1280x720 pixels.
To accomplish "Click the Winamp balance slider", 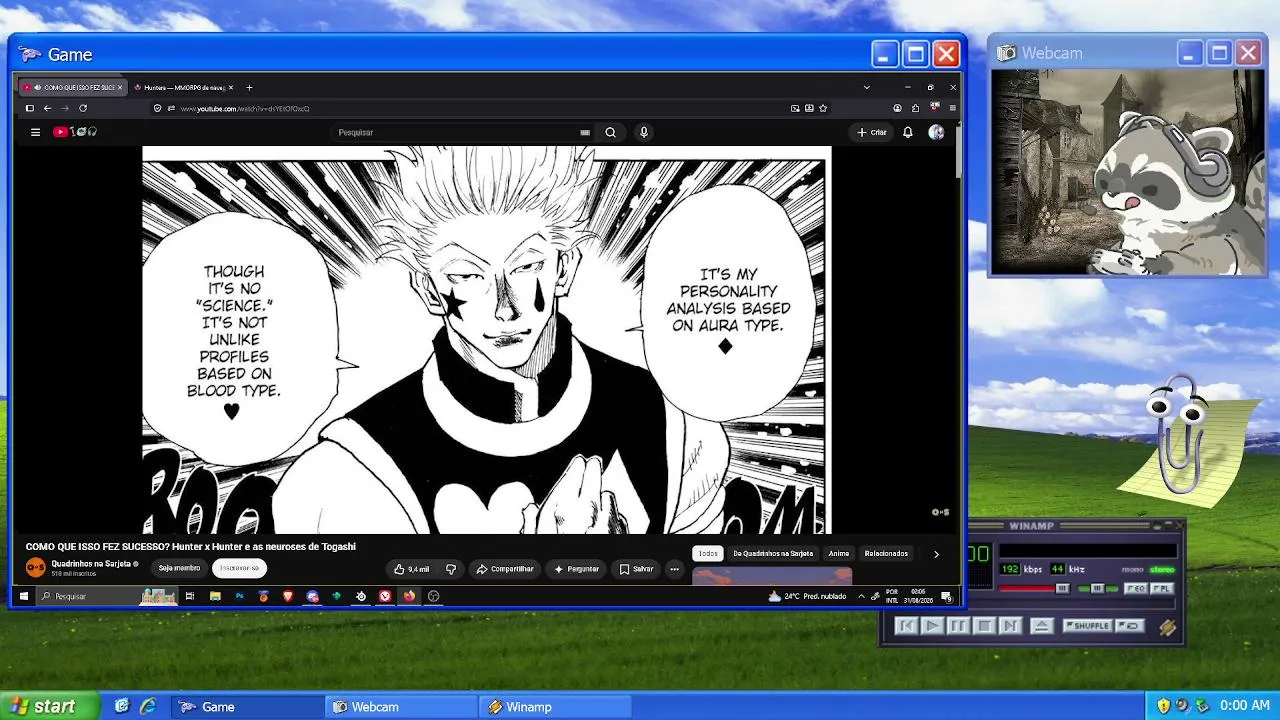I will 1097,589.
